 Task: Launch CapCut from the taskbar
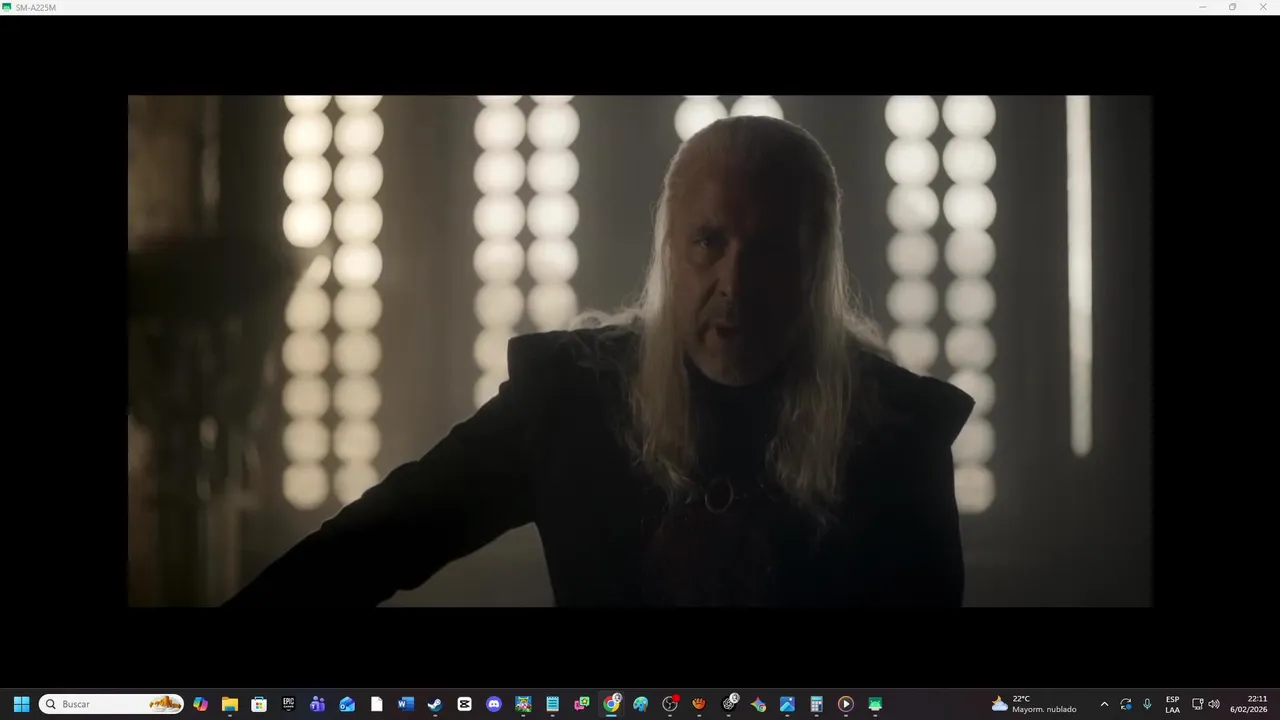click(x=464, y=704)
